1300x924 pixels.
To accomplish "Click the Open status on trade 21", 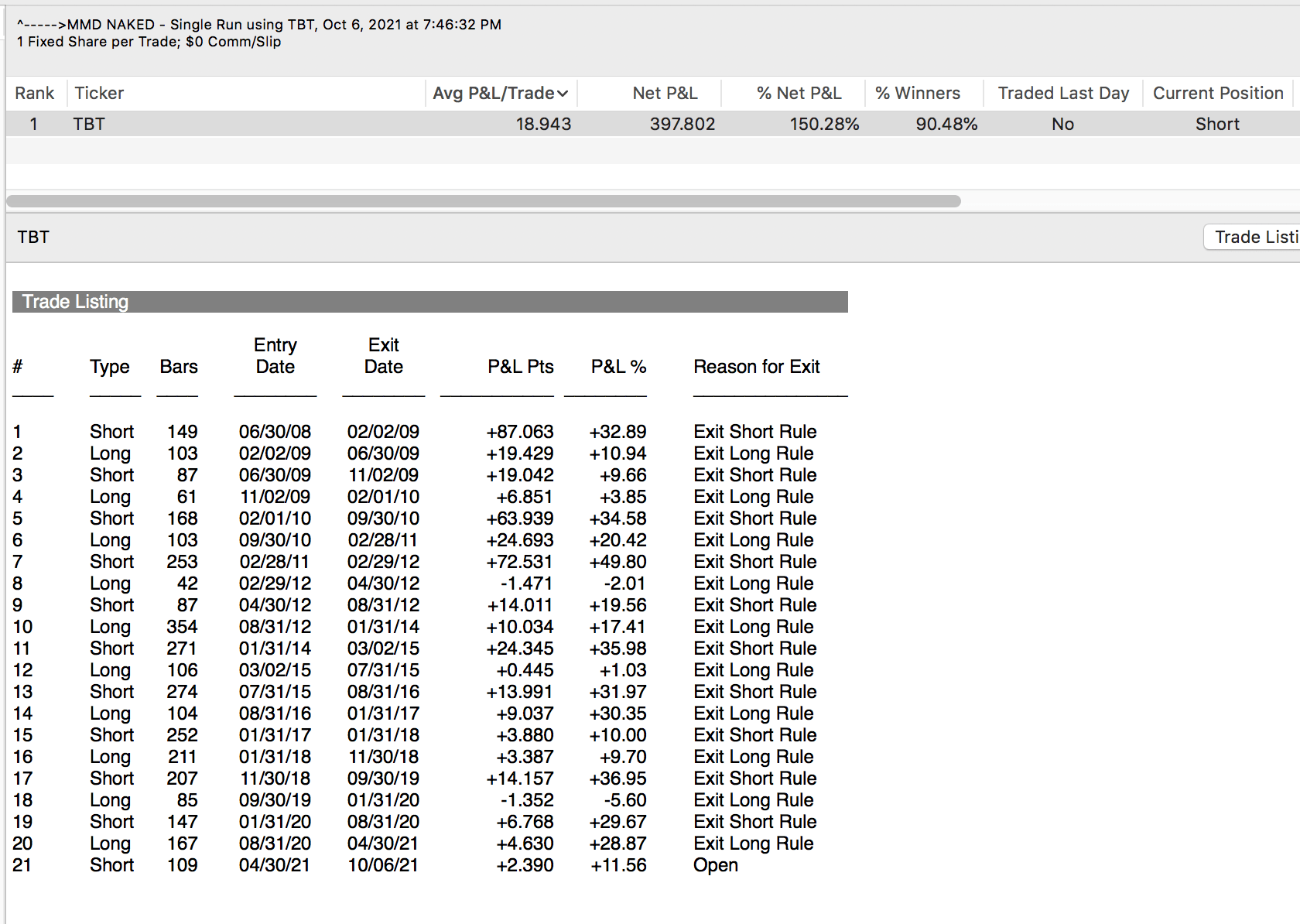I will (x=715, y=865).
